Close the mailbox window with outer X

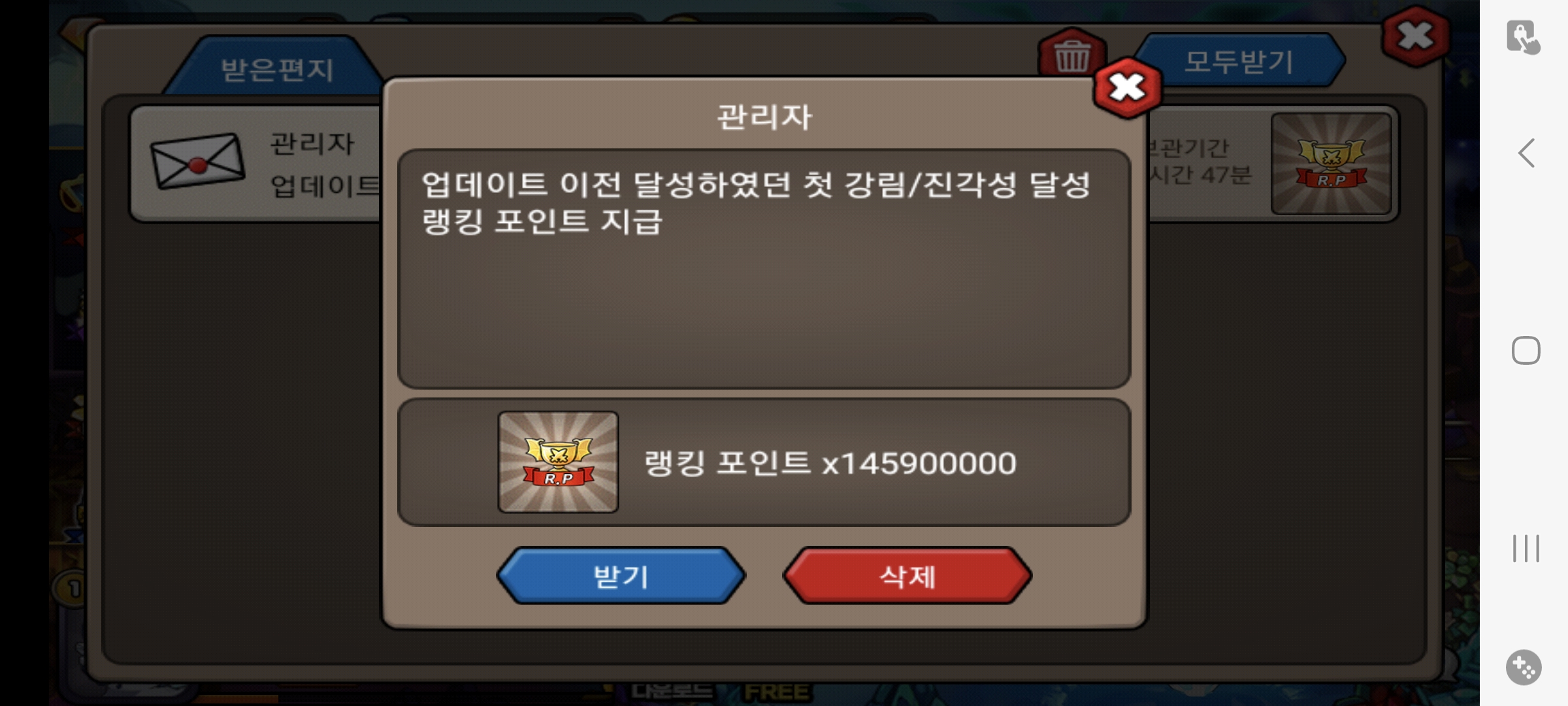(x=1416, y=36)
